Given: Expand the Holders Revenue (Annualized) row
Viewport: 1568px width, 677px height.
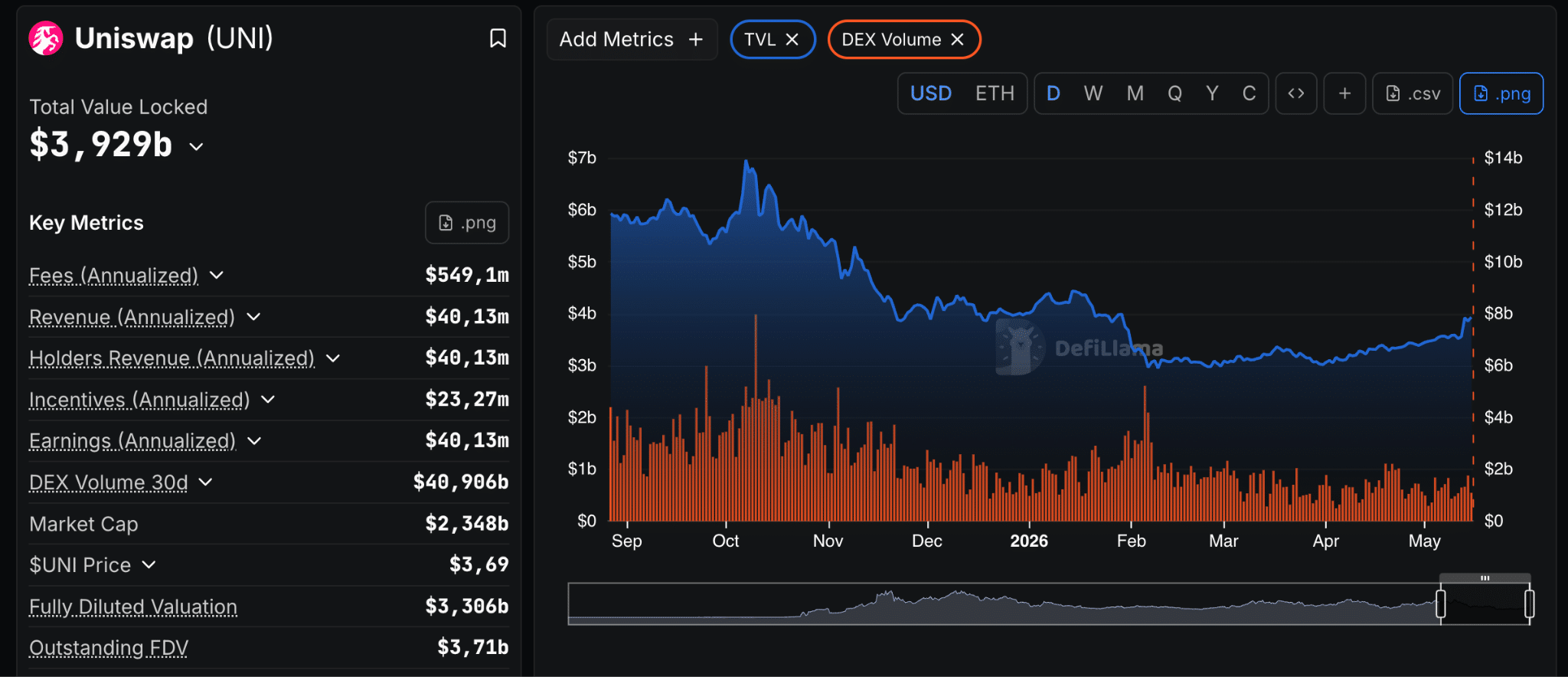Looking at the screenshot, I should click(x=333, y=358).
